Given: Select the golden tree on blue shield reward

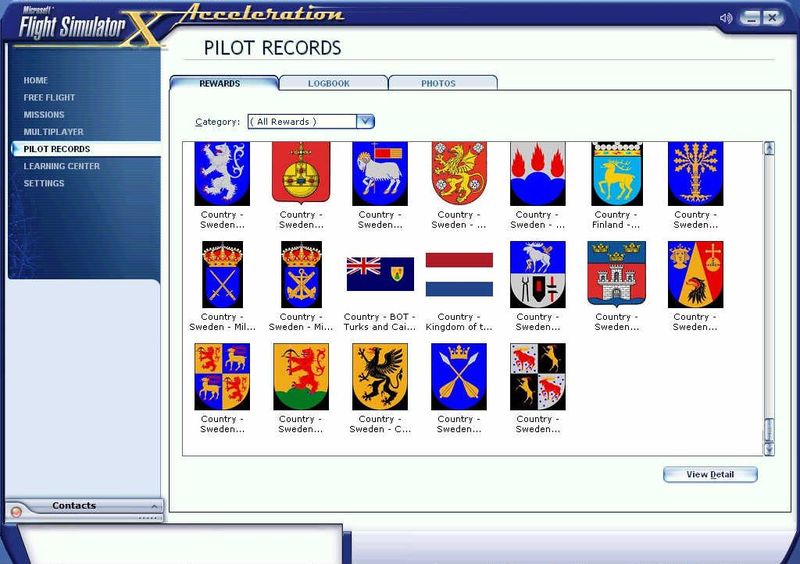Looking at the screenshot, I should pyautogui.click(x=695, y=174).
